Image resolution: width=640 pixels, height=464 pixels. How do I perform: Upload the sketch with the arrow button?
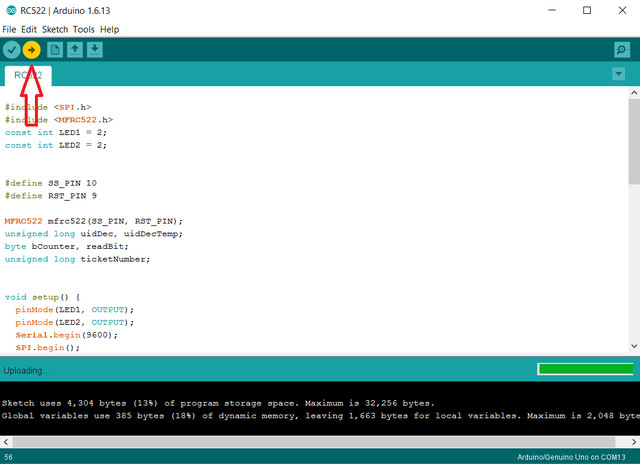[32, 49]
